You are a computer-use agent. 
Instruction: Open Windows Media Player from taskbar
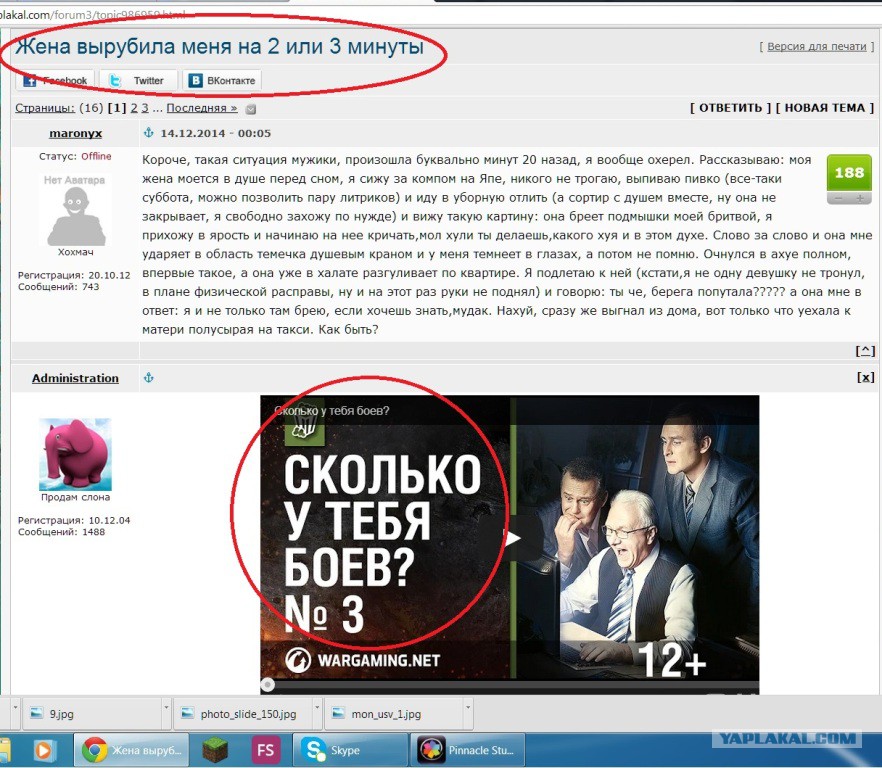point(43,750)
